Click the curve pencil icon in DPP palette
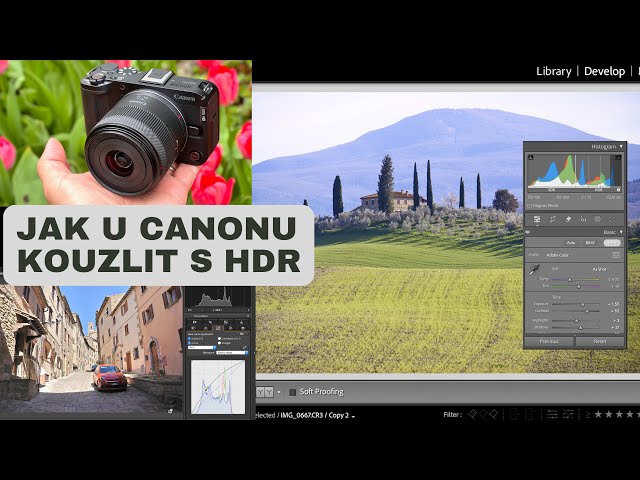 244,347
